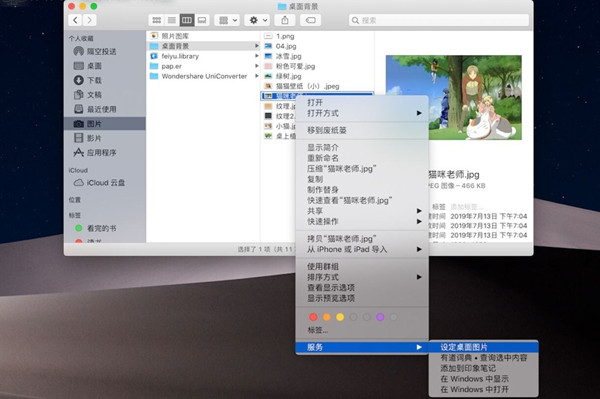Open 隔空投送 in the sidebar

104,51
